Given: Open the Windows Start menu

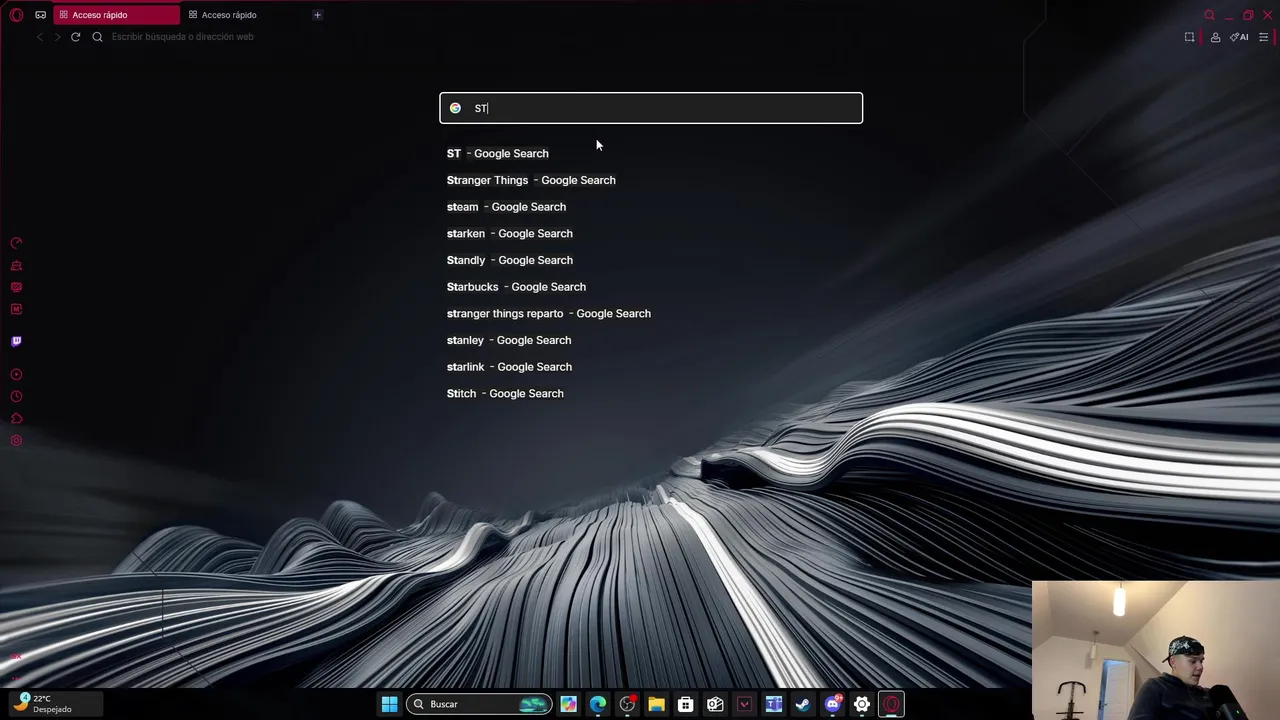Looking at the screenshot, I should (x=389, y=704).
